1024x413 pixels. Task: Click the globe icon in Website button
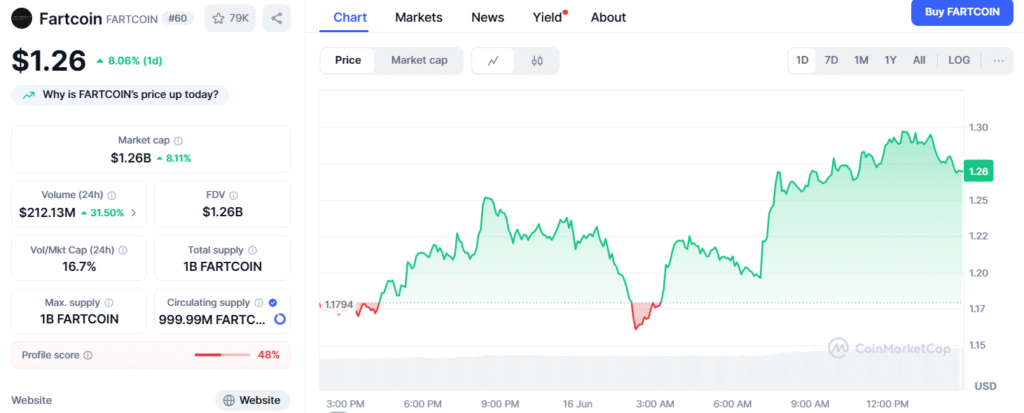click(x=229, y=401)
